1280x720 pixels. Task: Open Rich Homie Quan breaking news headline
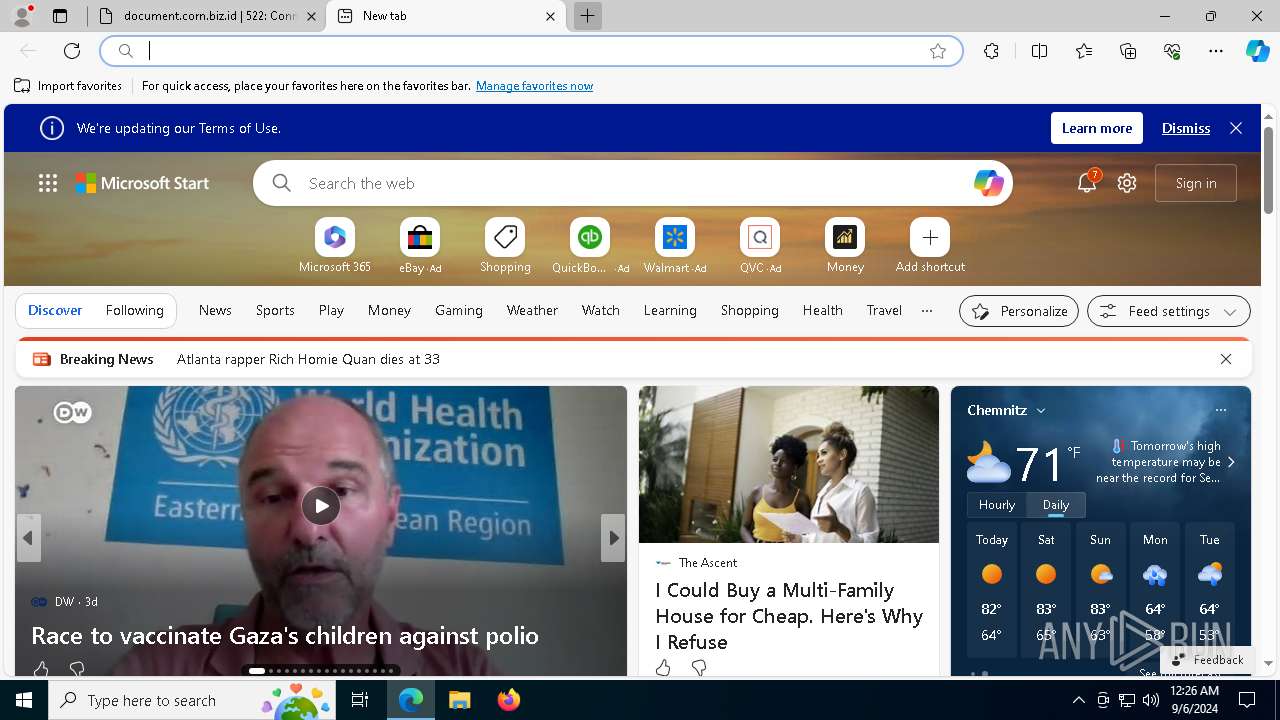click(308, 359)
